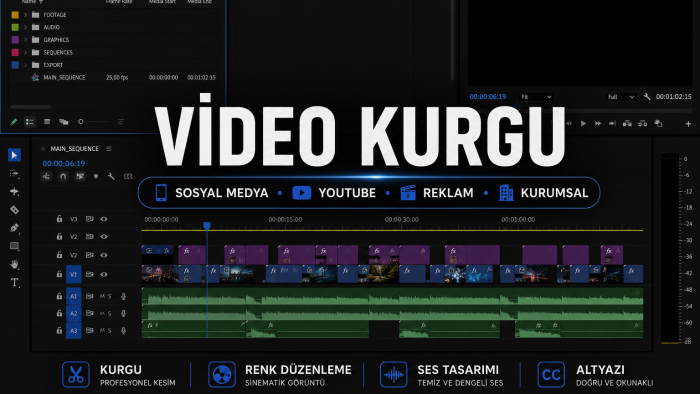
Task: Solo audio track A3
Action: point(109,331)
